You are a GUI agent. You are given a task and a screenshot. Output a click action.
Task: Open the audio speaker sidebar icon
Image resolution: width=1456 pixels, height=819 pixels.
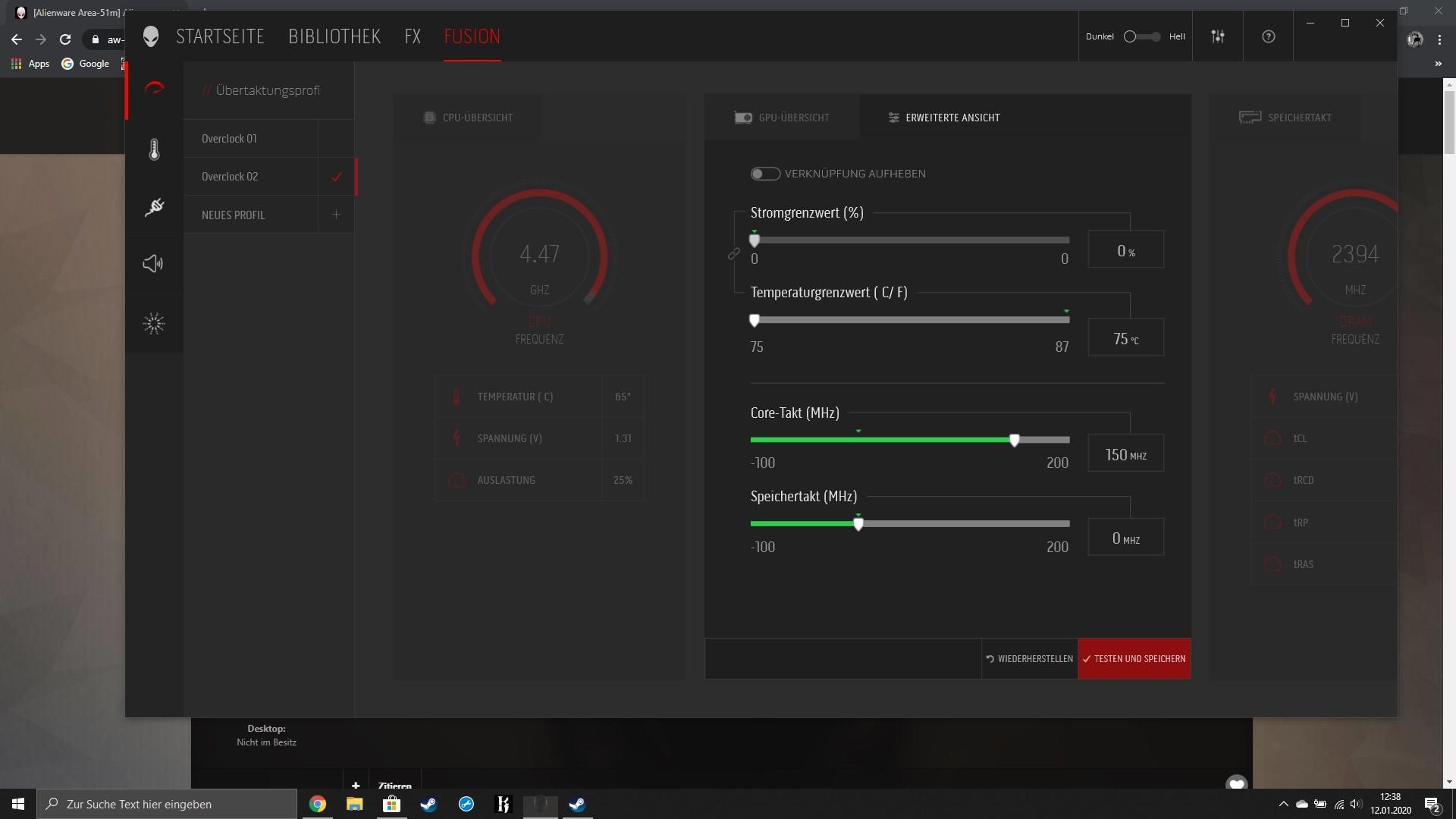[154, 264]
